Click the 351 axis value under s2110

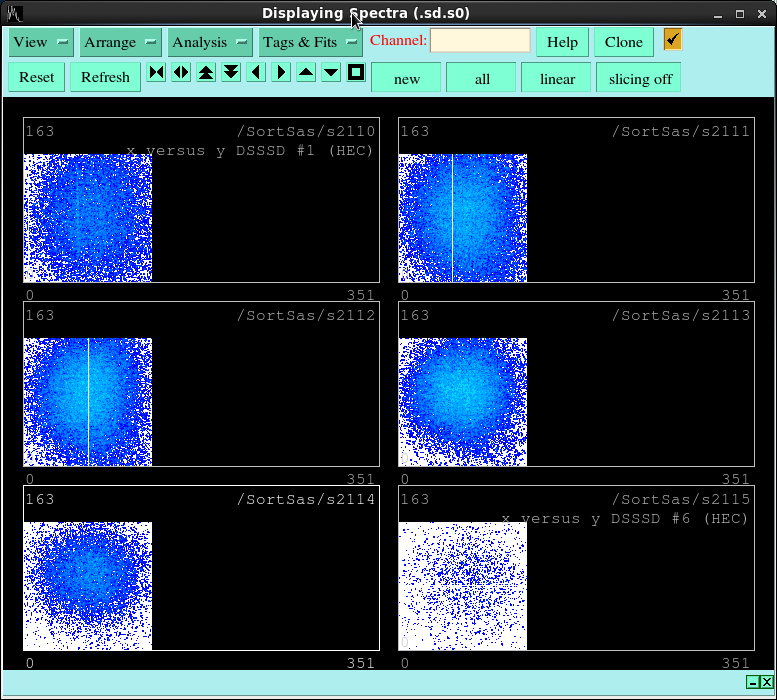click(x=360, y=295)
